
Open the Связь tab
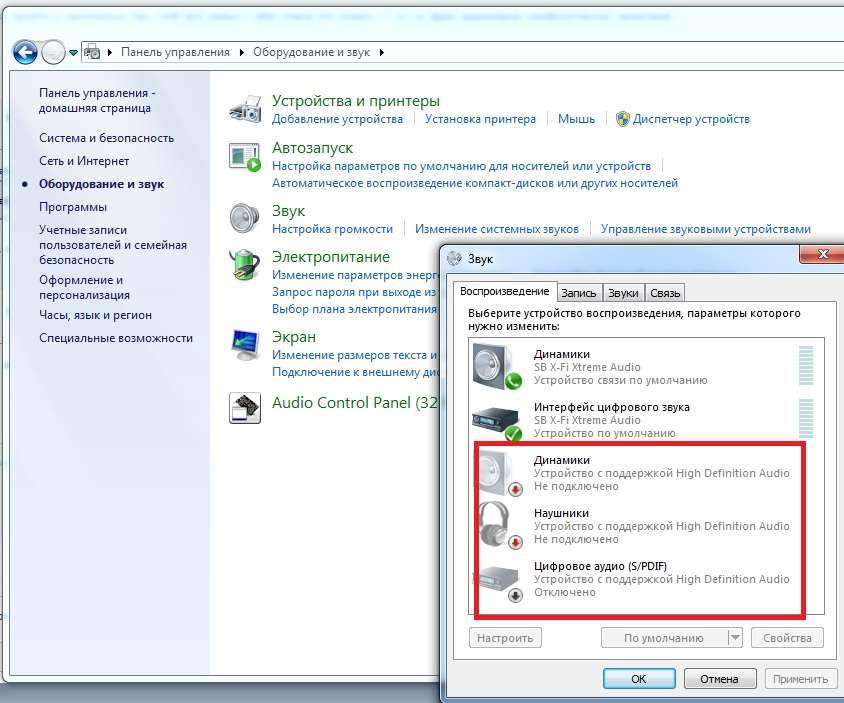665,293
